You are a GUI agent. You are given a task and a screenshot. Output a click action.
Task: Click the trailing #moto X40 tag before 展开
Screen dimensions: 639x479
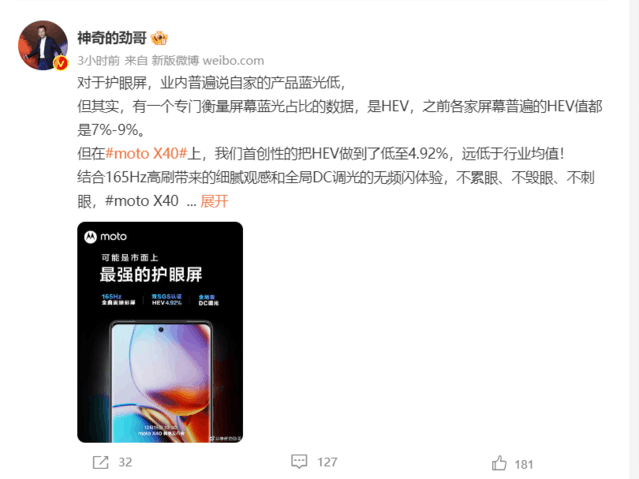coord(142,201)
